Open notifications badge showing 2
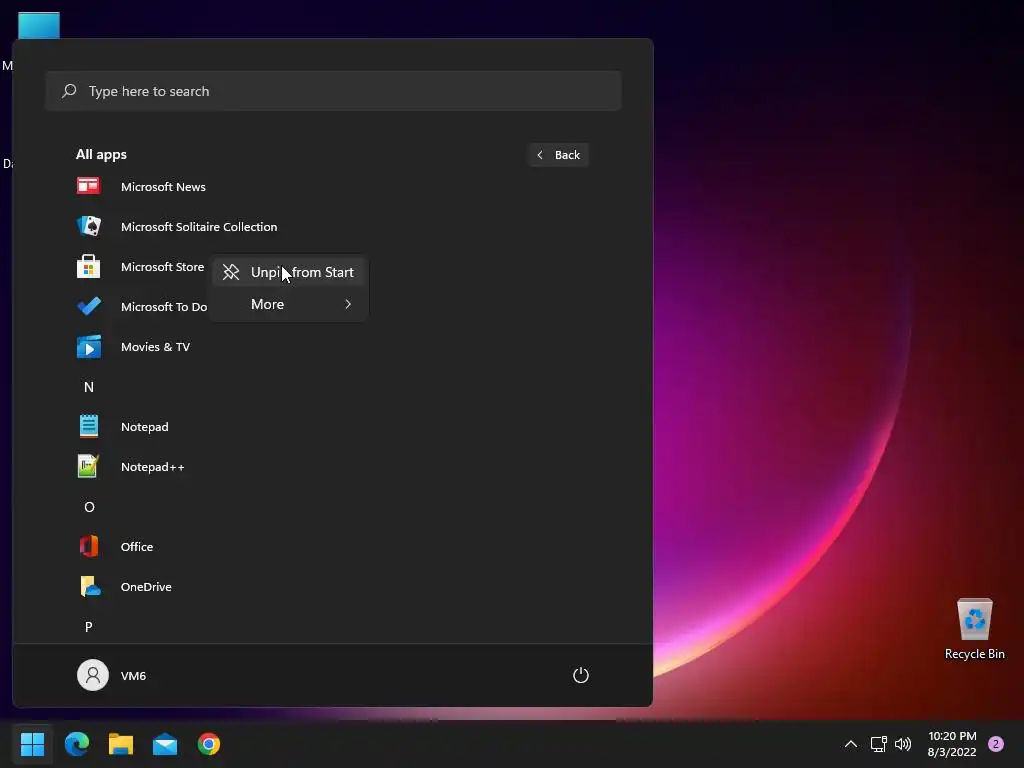The width and height of the screenshot is (1024, 768). pyautogui.click(x=996, y=743)
